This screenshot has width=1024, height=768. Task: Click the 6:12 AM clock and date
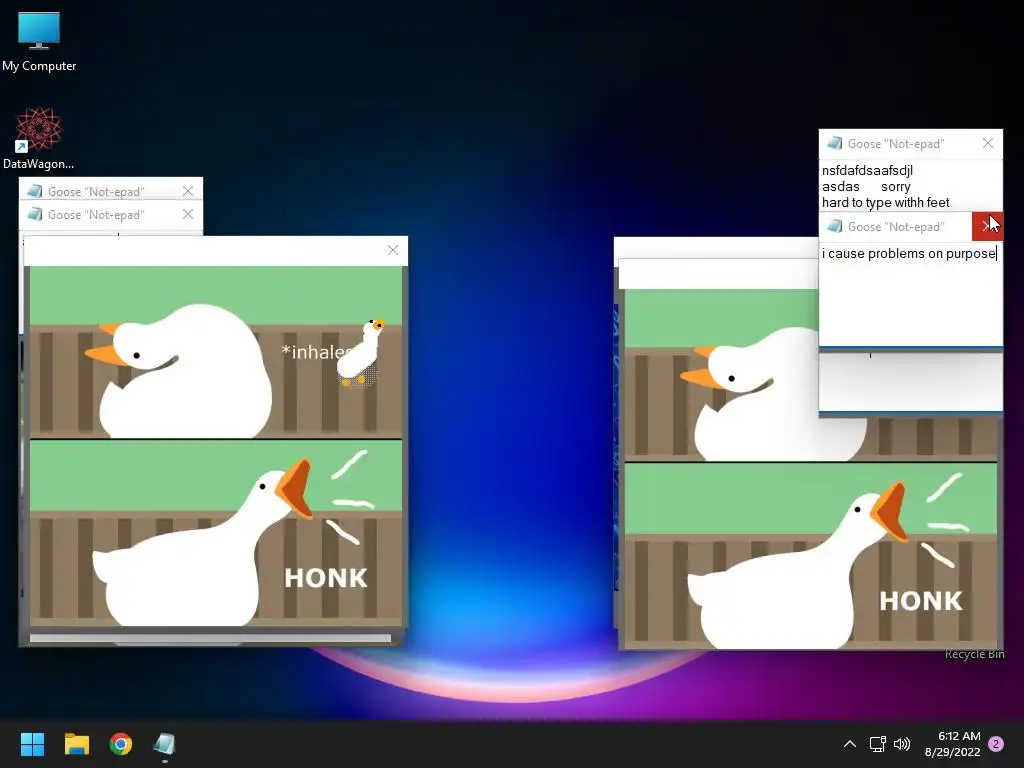coord(953,744)
